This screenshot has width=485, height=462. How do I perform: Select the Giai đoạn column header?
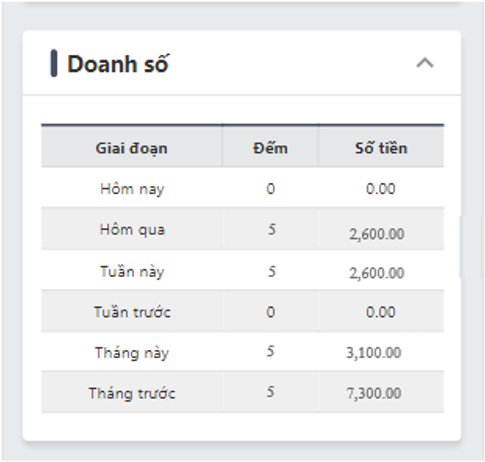click(x=132, y=148)
